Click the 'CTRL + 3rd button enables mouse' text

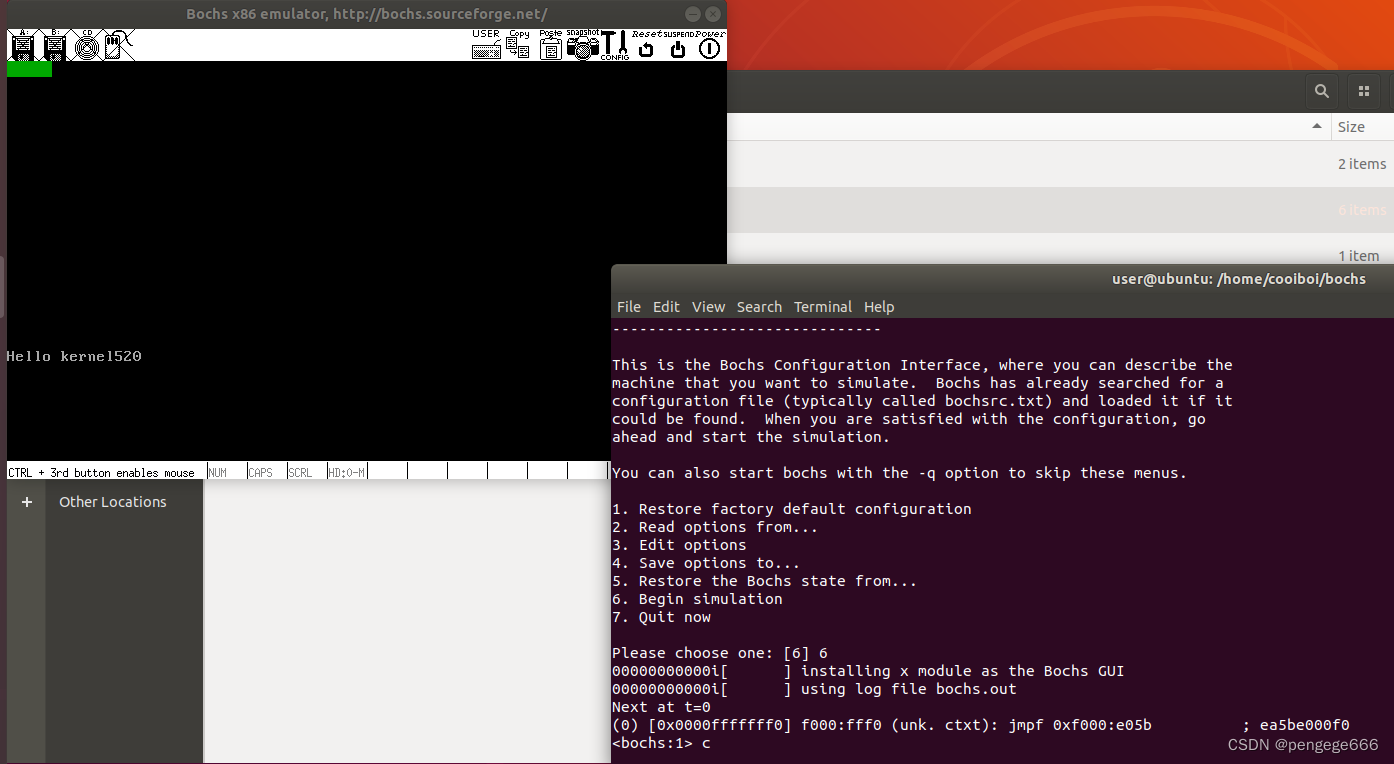(101, 472)
